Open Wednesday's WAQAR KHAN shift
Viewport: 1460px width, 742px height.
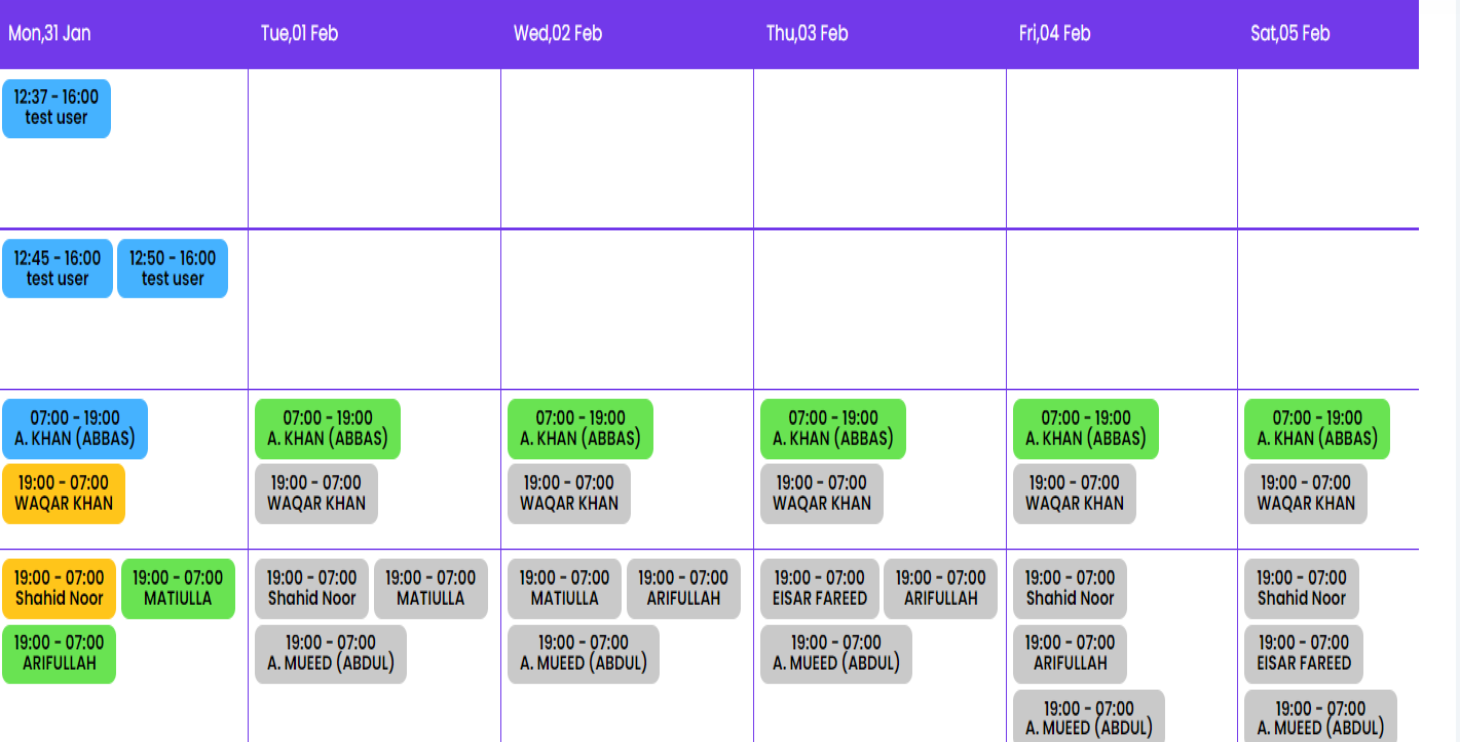click(x=569, y=493)
